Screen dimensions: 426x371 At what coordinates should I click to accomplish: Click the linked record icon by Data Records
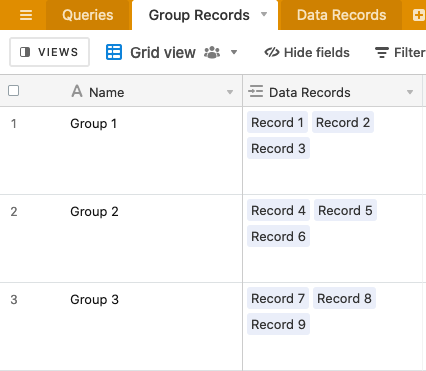pyautogui.click(x=256, y=91)
